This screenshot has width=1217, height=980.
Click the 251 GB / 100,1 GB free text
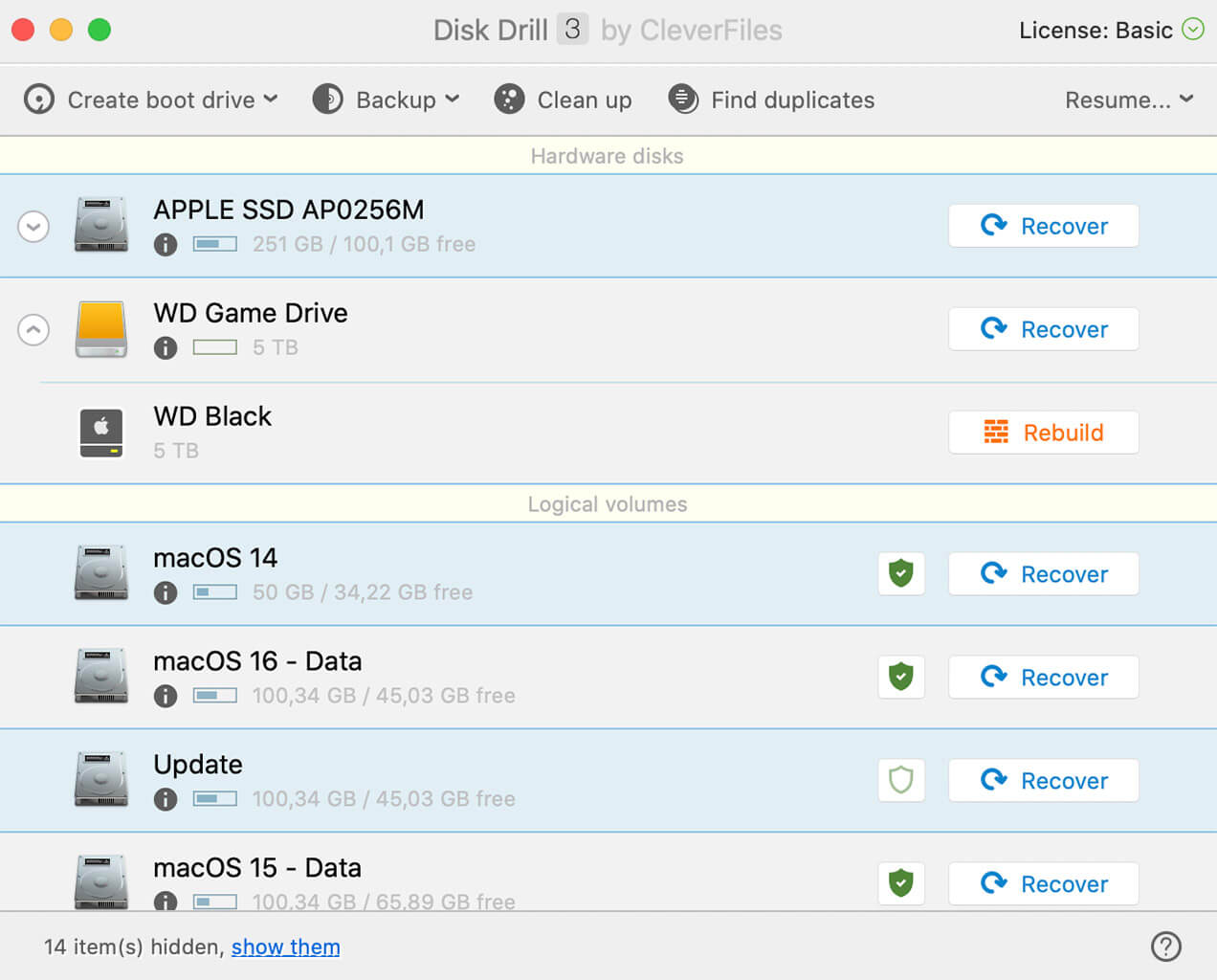(x=364, y=244)
